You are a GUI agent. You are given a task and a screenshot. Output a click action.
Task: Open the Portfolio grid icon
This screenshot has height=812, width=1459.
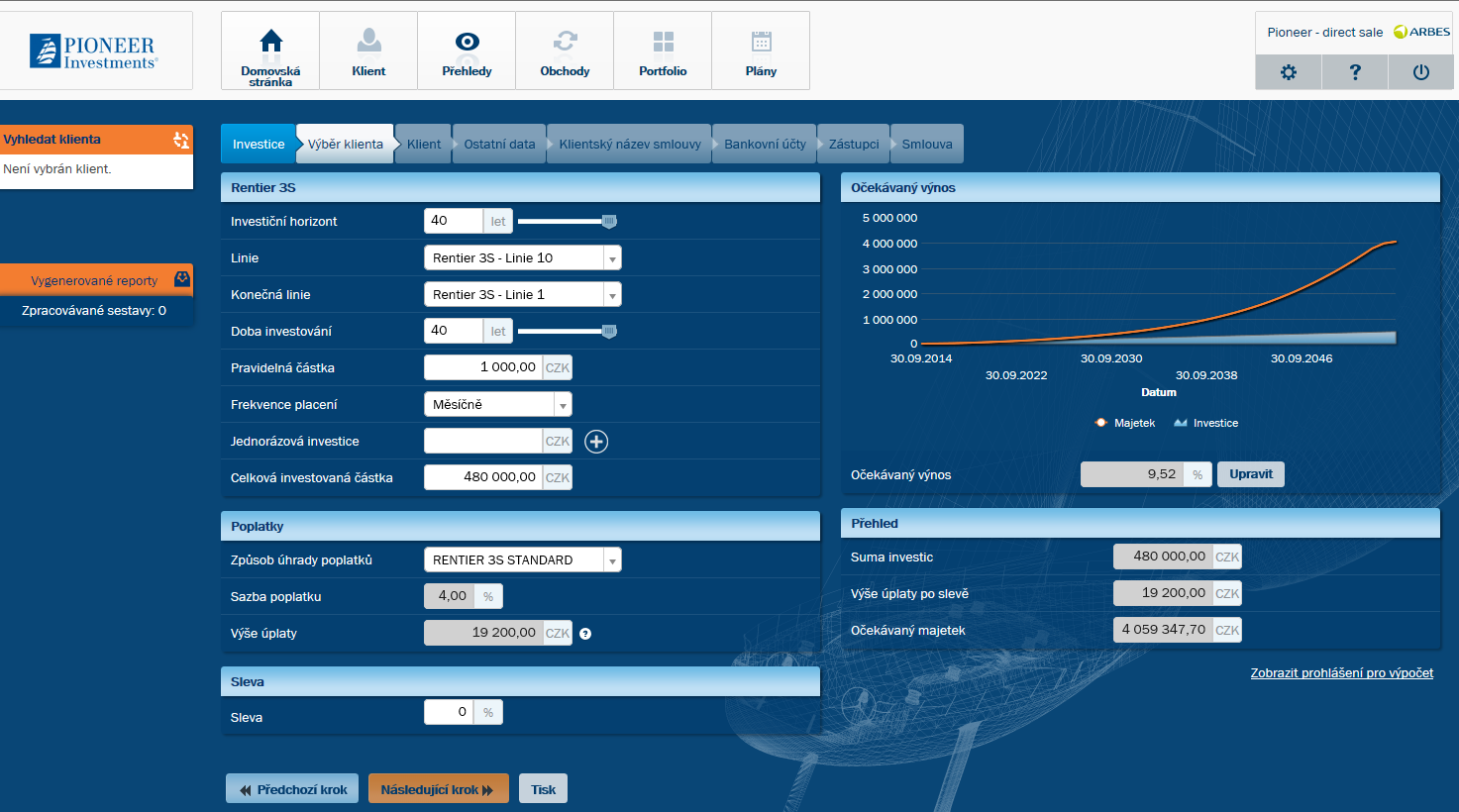(x=663, y=42)
